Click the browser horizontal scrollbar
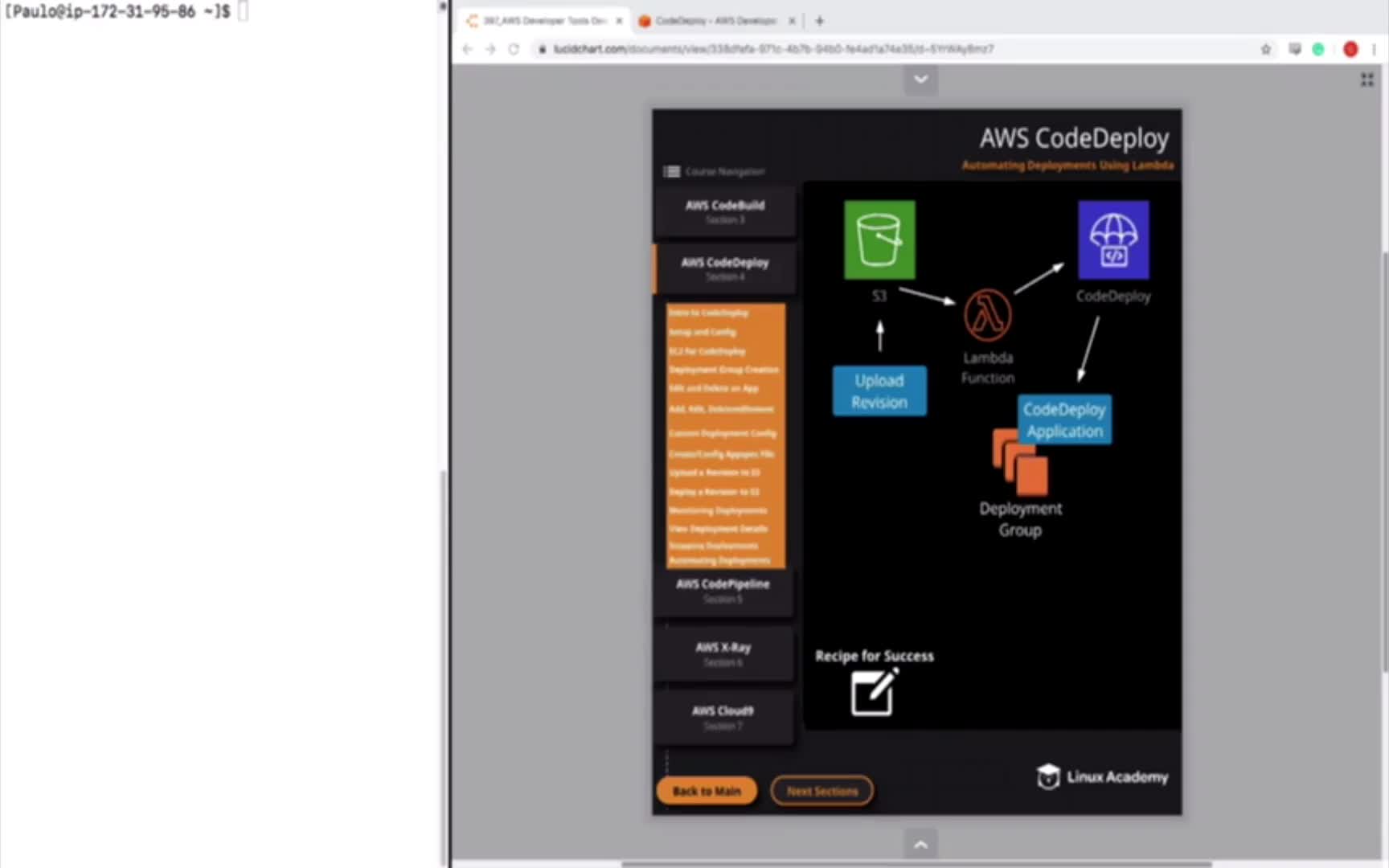Image resolution: width=1389 pixels, height=868 pixels. pos(916,865)
